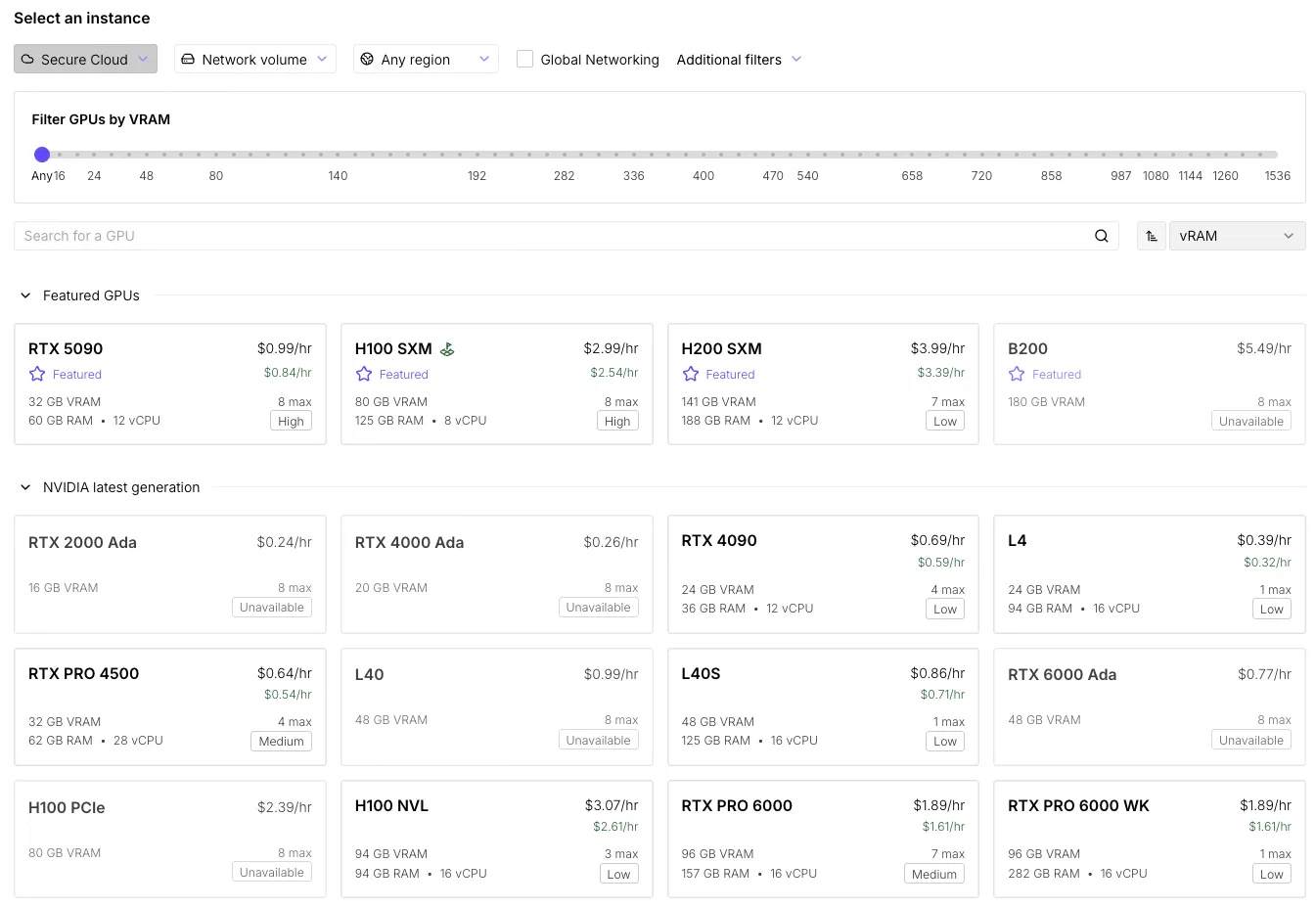Click the Unavailable badge on B200

coord(1251,421)
